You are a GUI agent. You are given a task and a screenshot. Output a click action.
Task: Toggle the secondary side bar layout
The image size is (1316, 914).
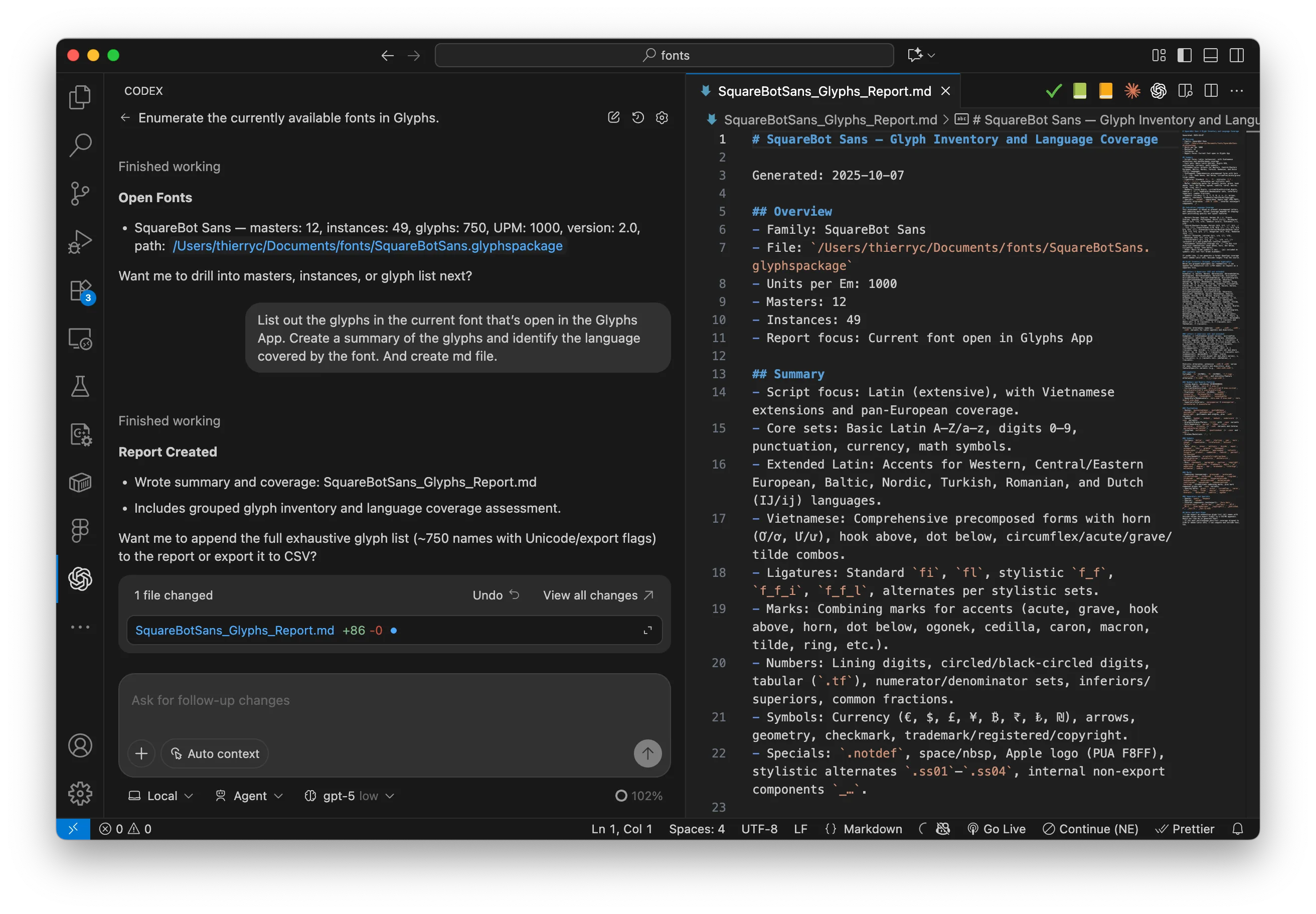(x=1236, y=55)
